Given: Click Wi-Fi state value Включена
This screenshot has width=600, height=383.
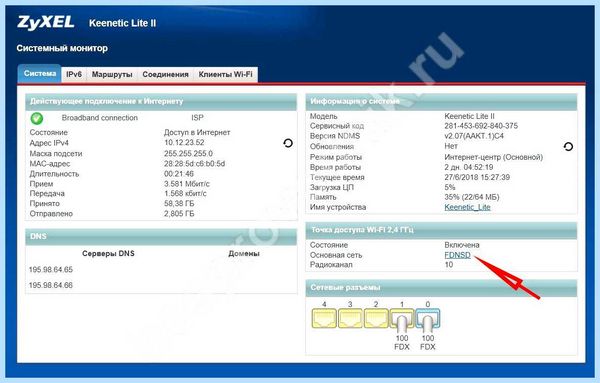Looking at the screenshot, I should pos(462,245).
